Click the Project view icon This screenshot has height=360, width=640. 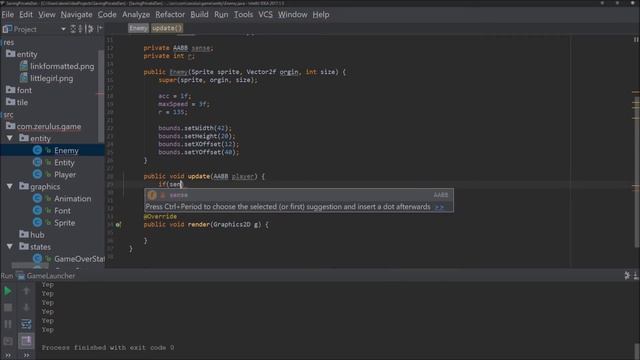(7, 29)
